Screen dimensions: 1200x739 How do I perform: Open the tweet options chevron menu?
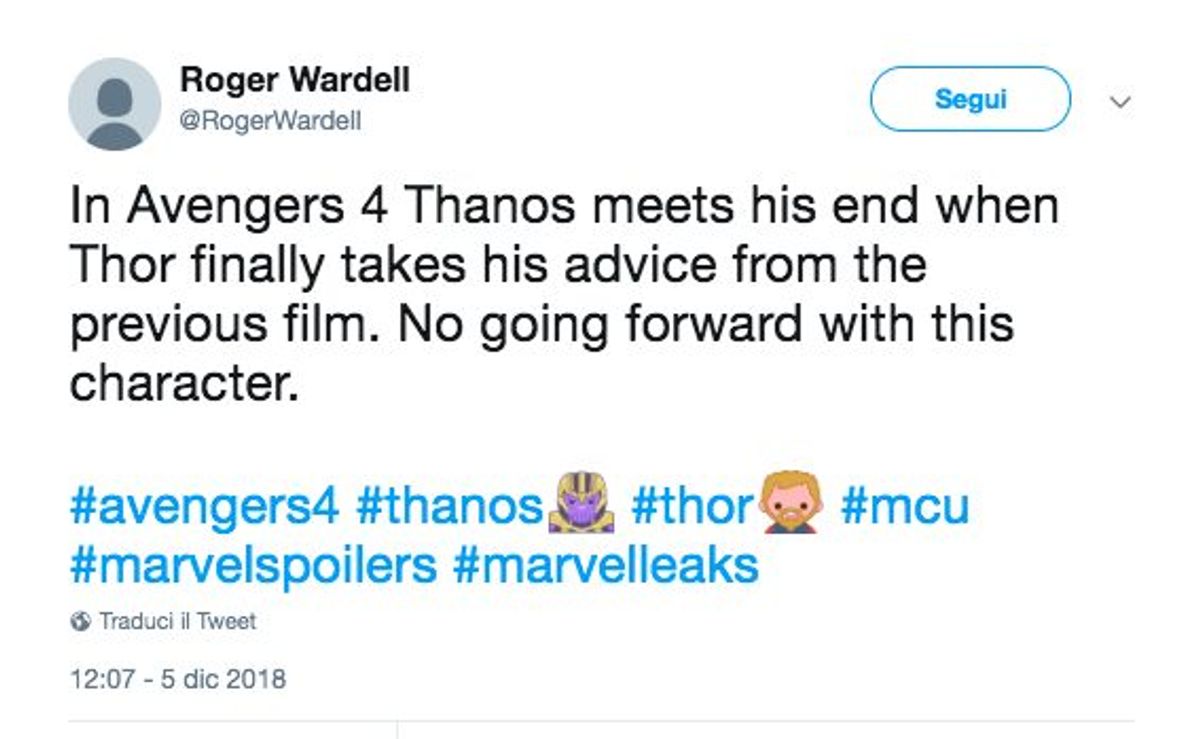[x=1122, y=101]
